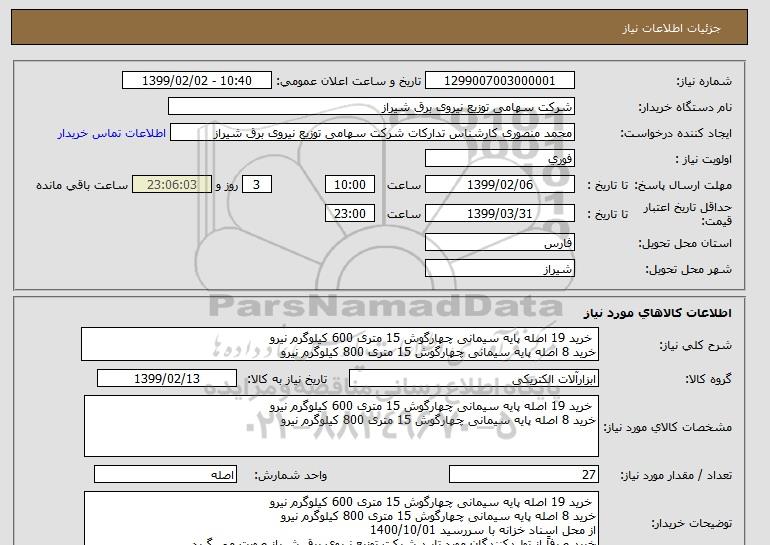The image size is (770, 545).
Task: Click the label اولویت نیاز
Action: coord(703,159)
